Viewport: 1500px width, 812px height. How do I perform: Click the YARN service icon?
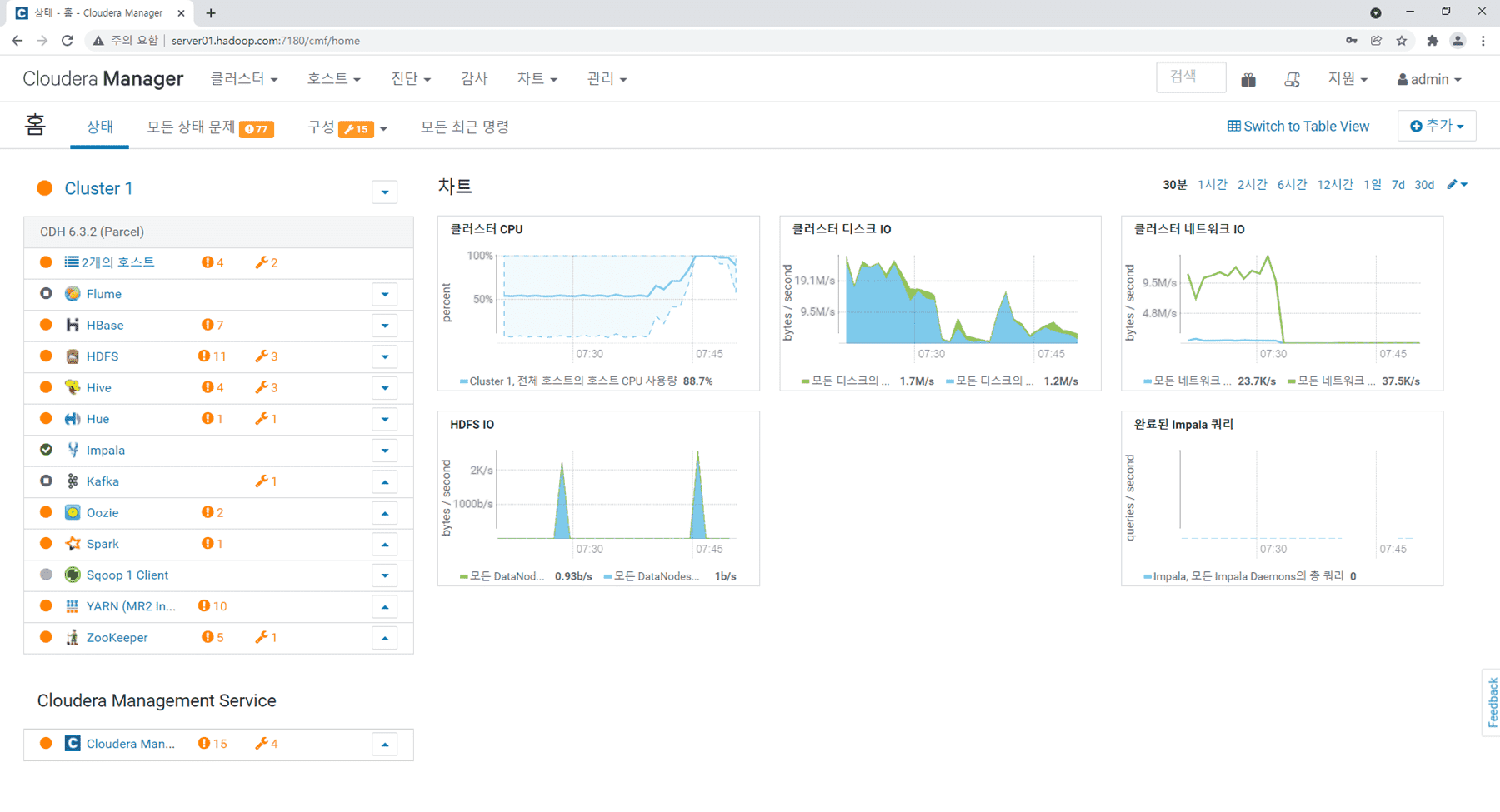tap(72, 606)
